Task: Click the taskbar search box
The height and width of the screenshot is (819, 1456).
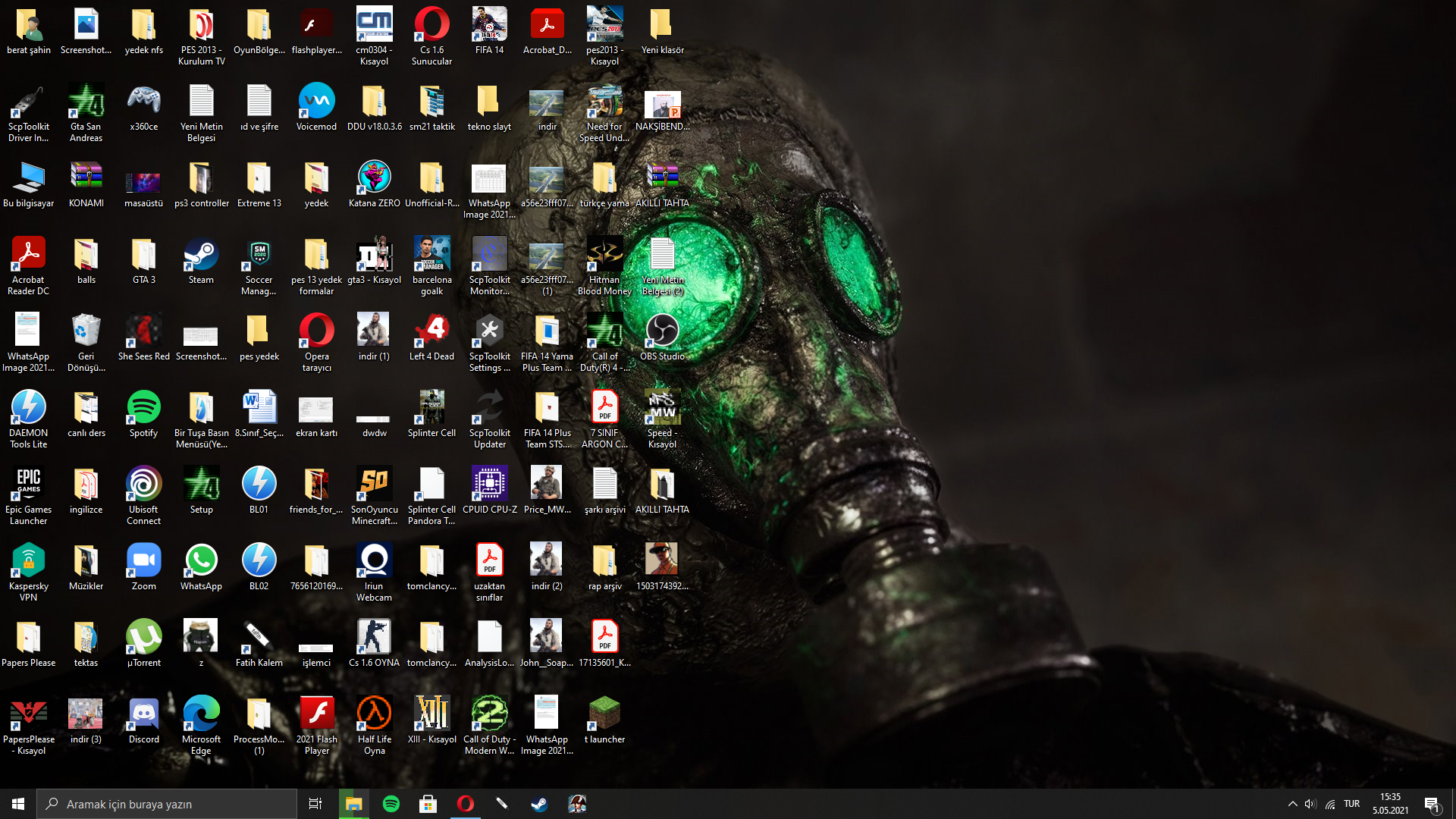Action: pos(167,804)
